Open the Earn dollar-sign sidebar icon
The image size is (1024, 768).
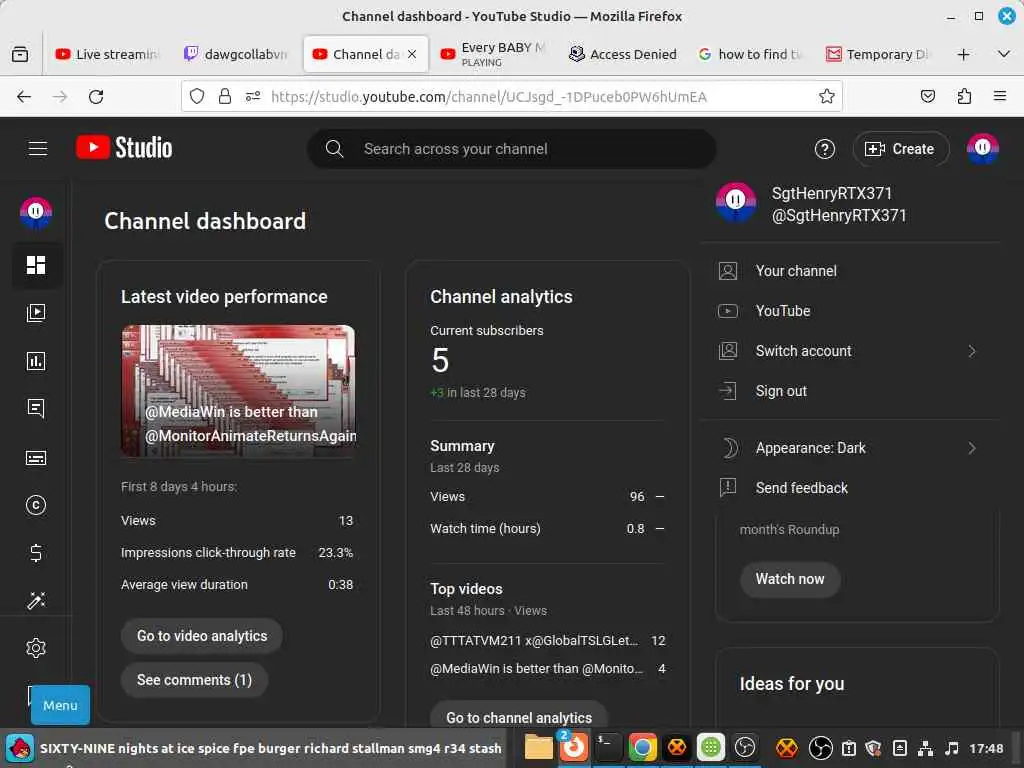(36, 553)
